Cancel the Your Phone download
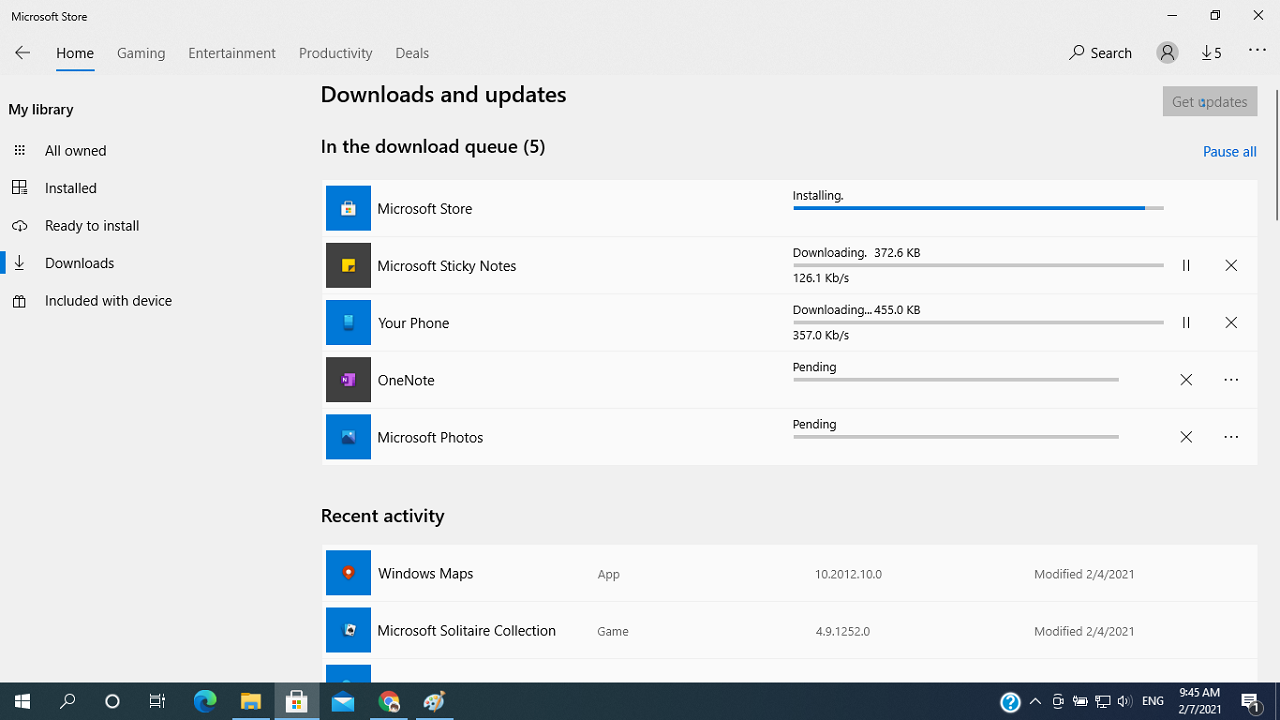 [x=1231, y=323]
